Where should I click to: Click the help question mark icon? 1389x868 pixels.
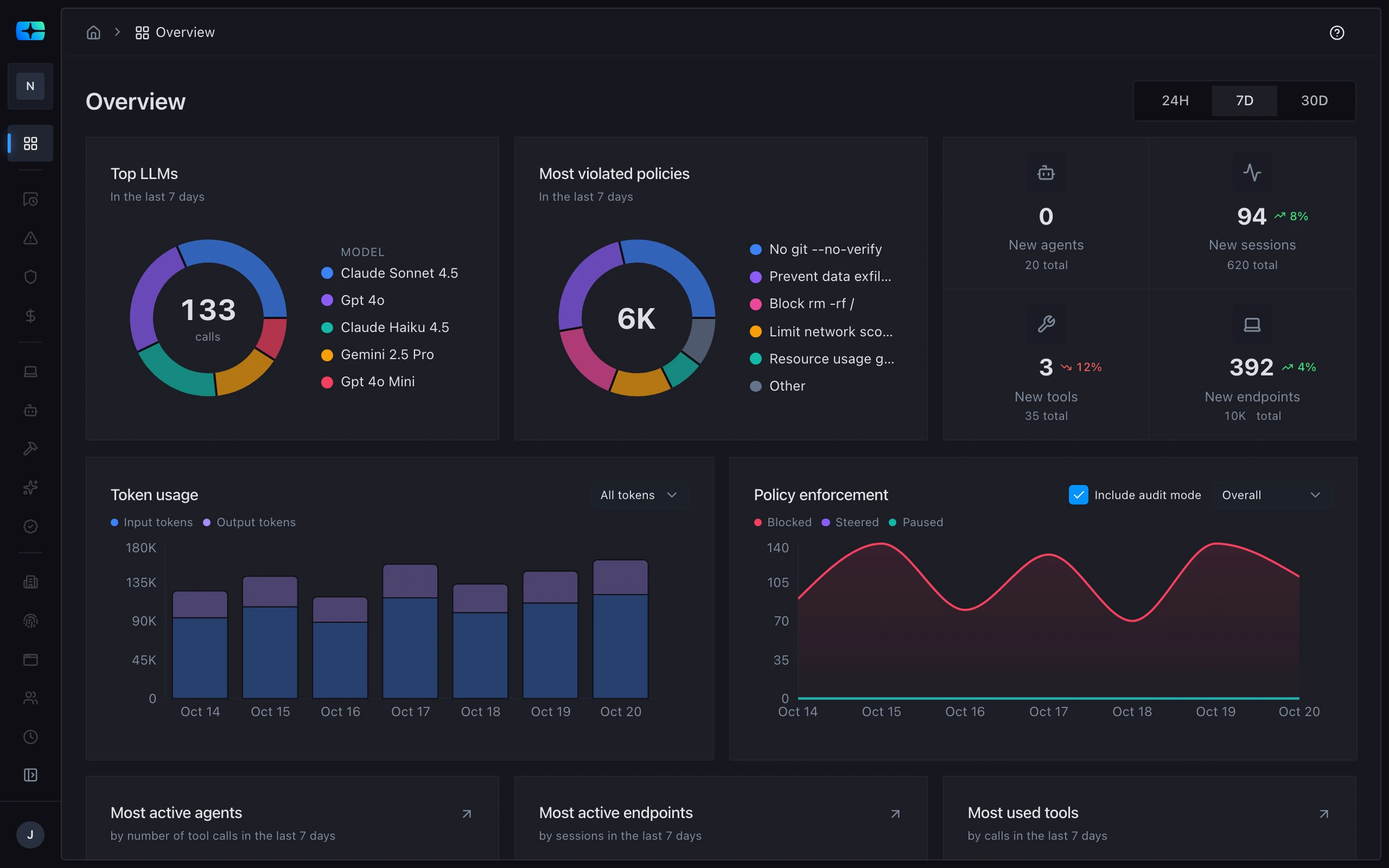pyautogui.click(x=1337, y=33)
